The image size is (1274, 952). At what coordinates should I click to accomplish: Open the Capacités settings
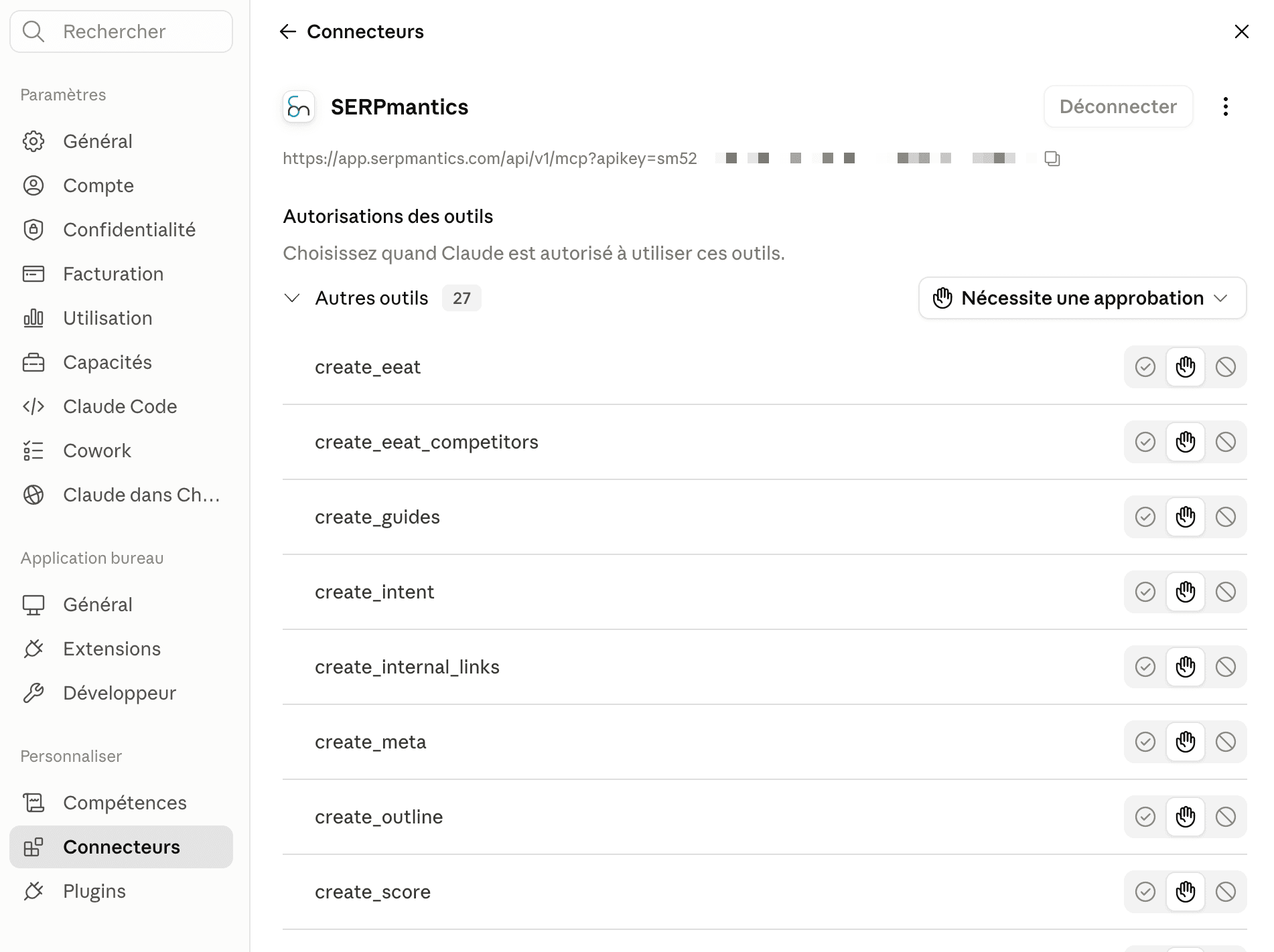coord(121,362)
